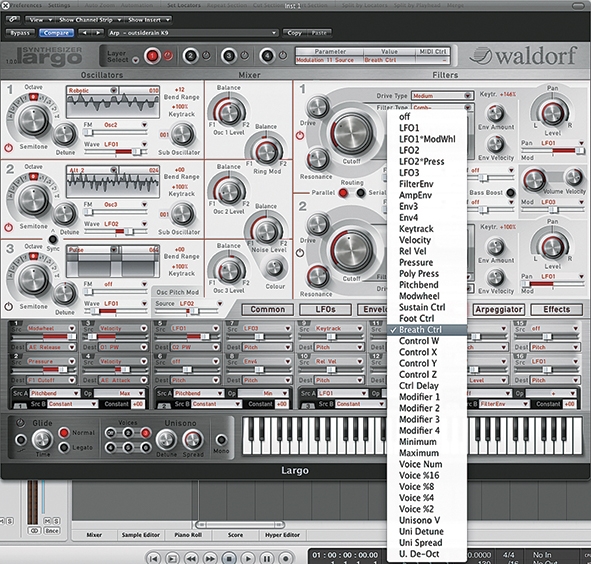Enable Parallel filter routing
Image resolution: width=591 pixels, height=564 pixels.
coord(343,193)
